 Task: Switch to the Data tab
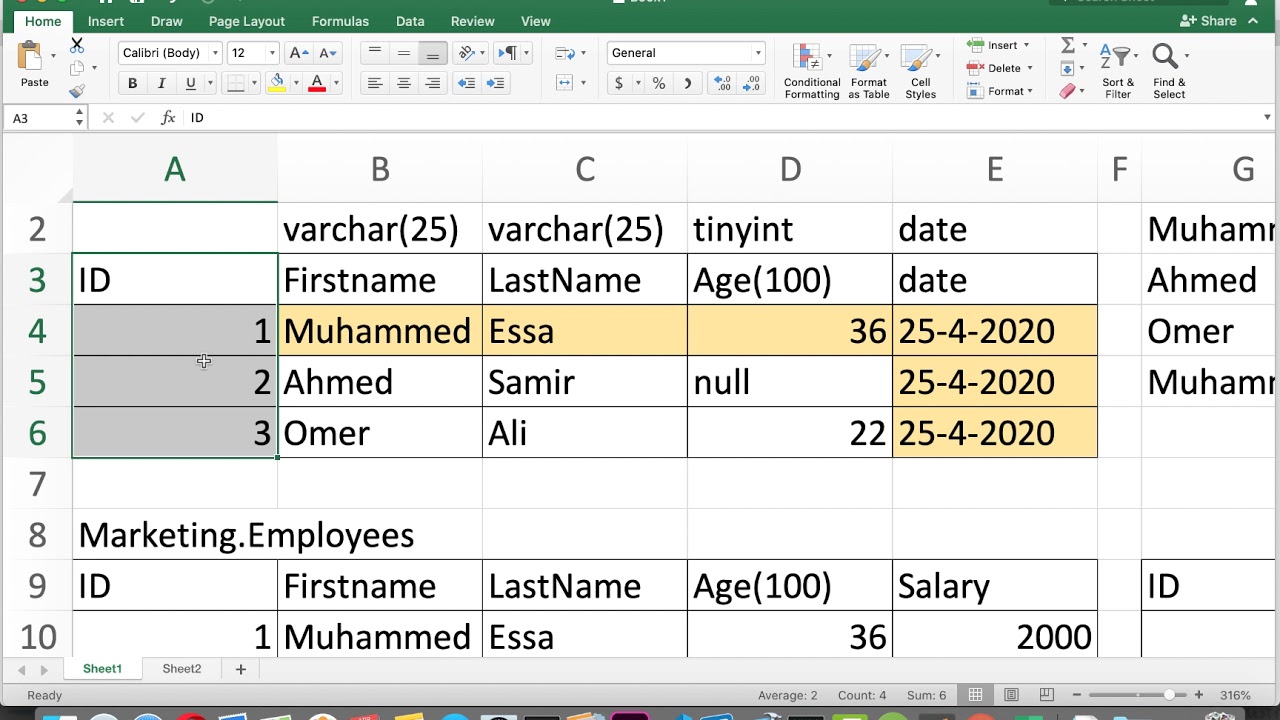pos(410,21)
